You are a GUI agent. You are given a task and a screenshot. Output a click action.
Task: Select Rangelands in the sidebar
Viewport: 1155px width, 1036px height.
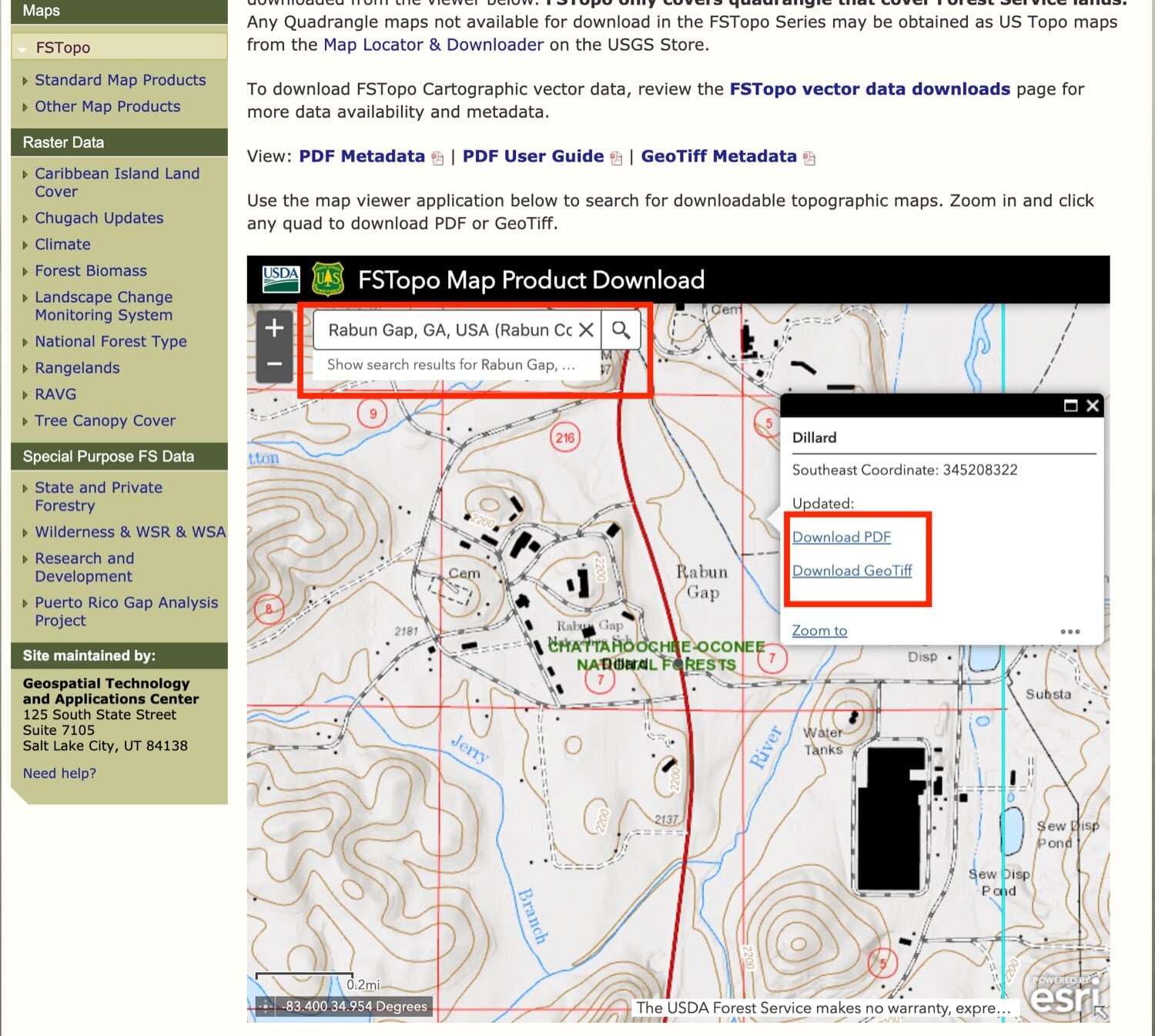[77, 367]
